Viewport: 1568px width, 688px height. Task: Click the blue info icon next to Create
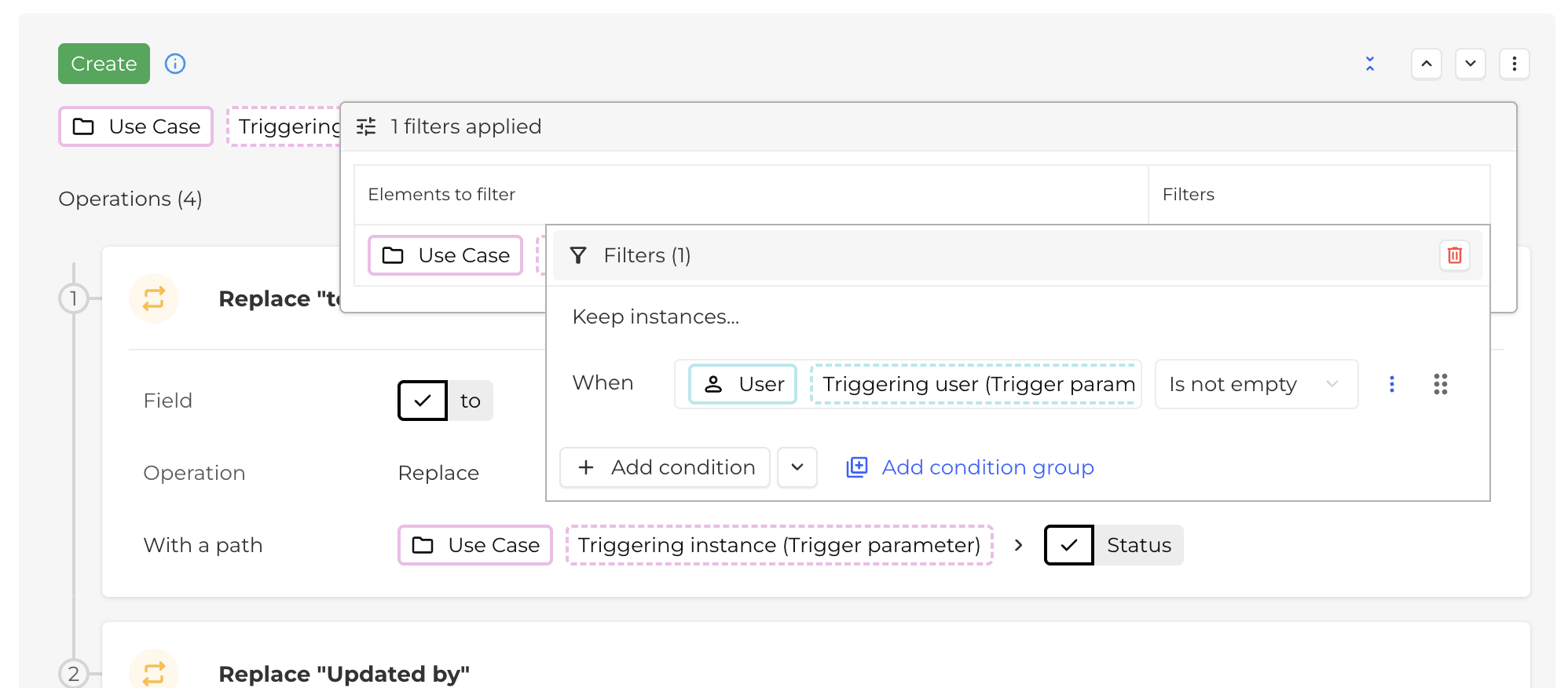[174, 64]
